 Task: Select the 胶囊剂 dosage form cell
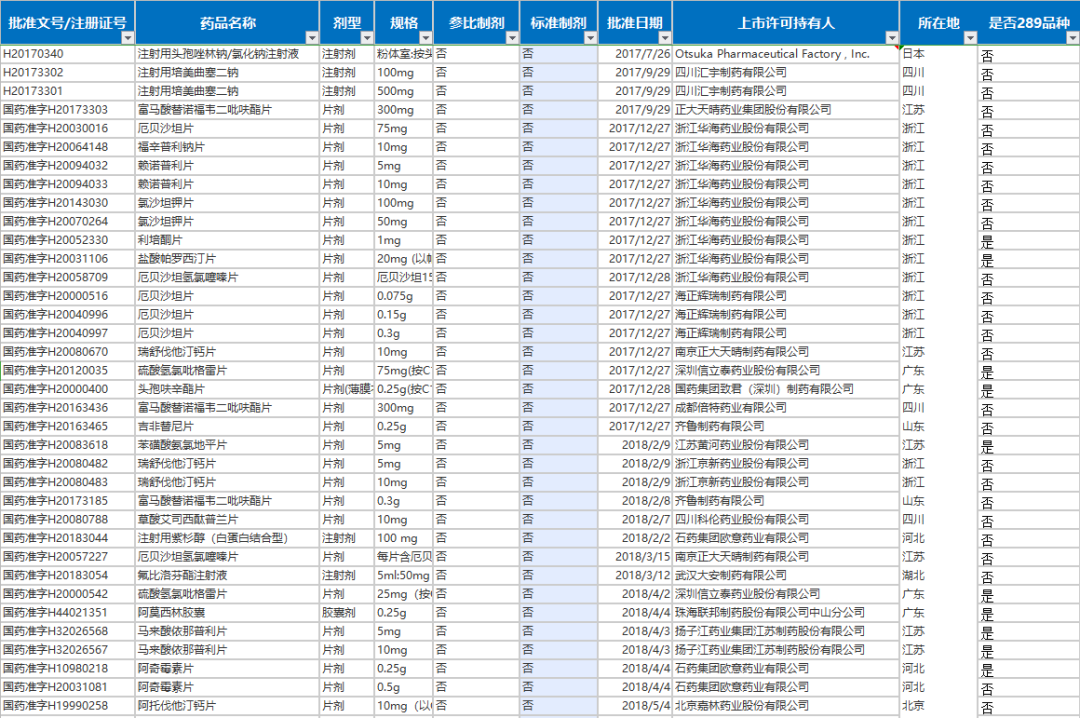346,613
